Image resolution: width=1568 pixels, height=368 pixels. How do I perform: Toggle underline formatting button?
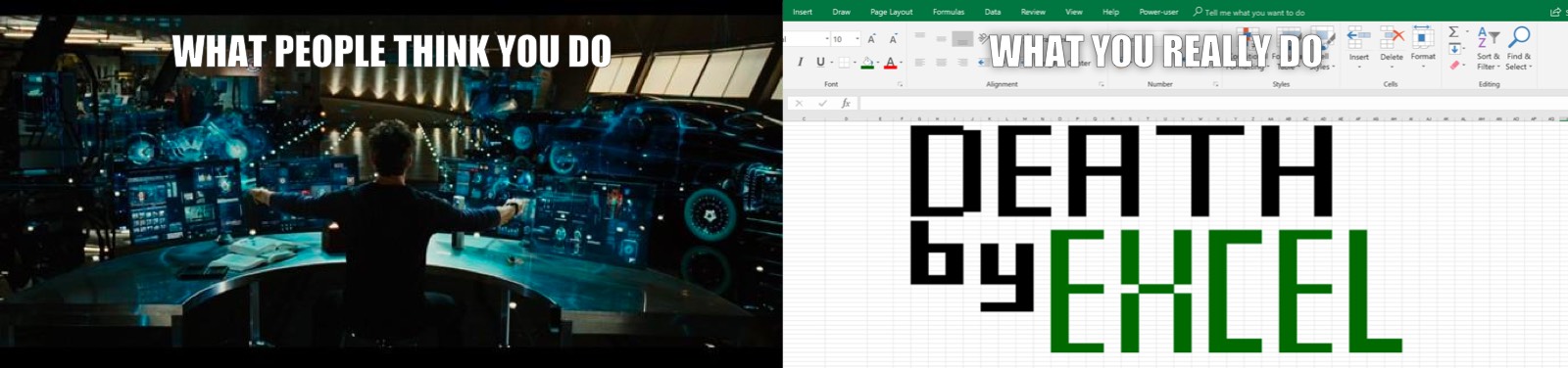coord(820,62)
